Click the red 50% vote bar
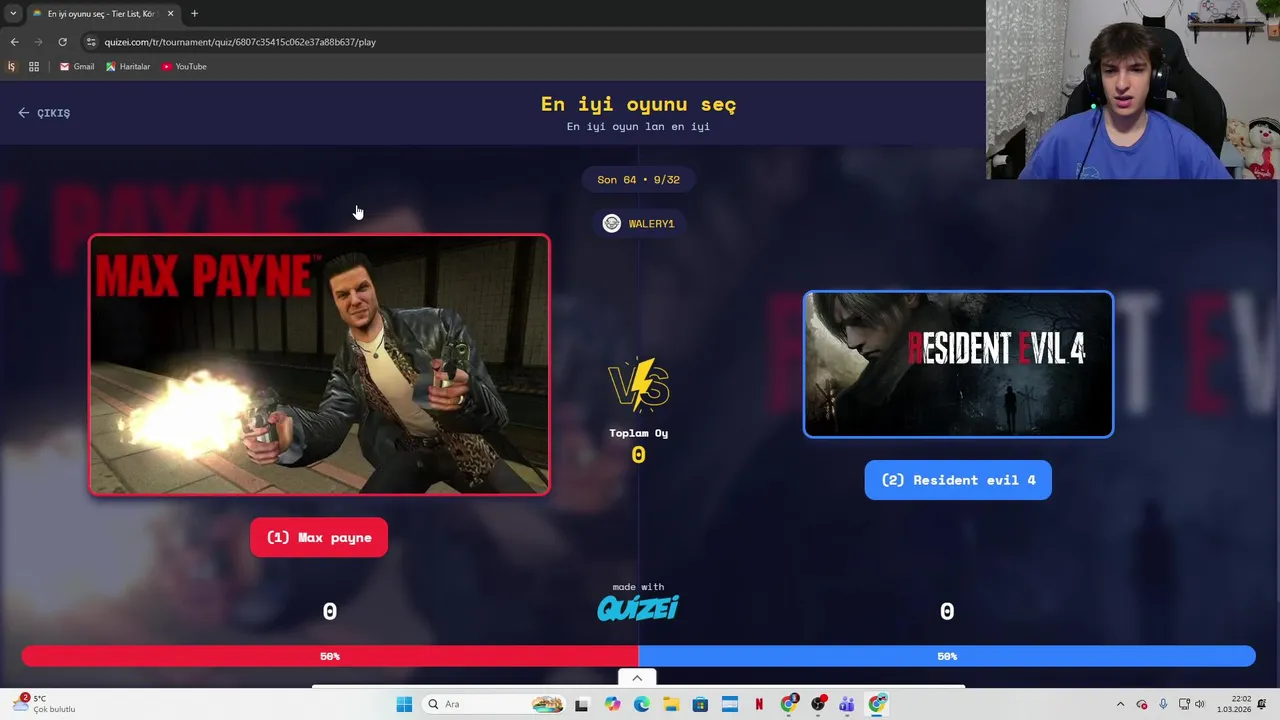This screenshot has height=720, width=1280. [330, 656]
